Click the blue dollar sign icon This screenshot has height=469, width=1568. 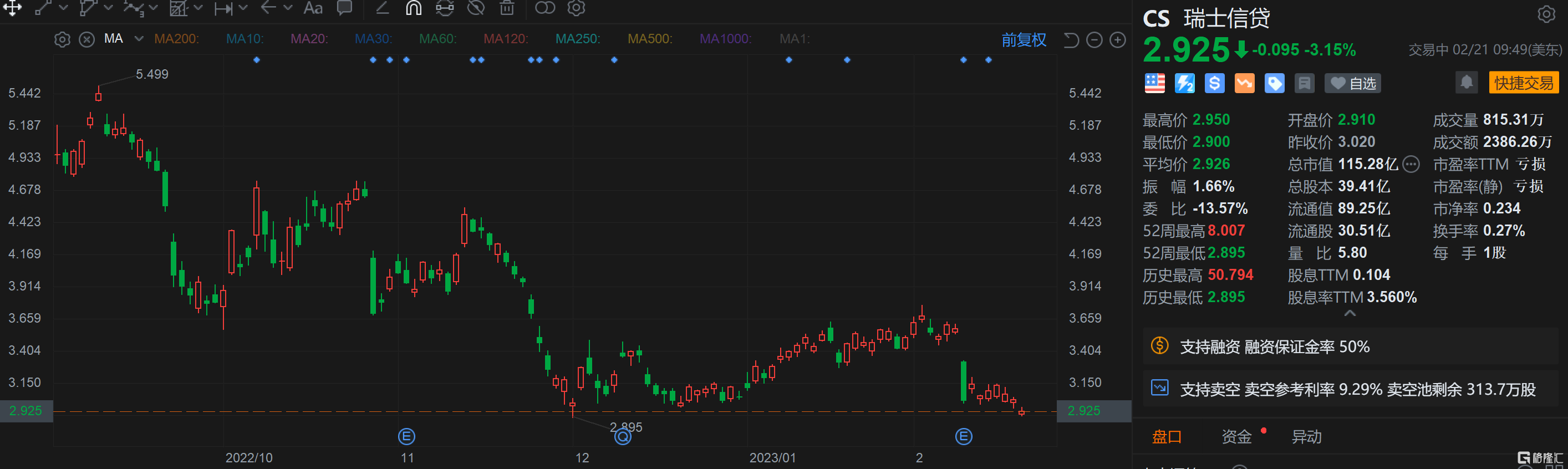pyautogui.click(x=1214, y=83)
